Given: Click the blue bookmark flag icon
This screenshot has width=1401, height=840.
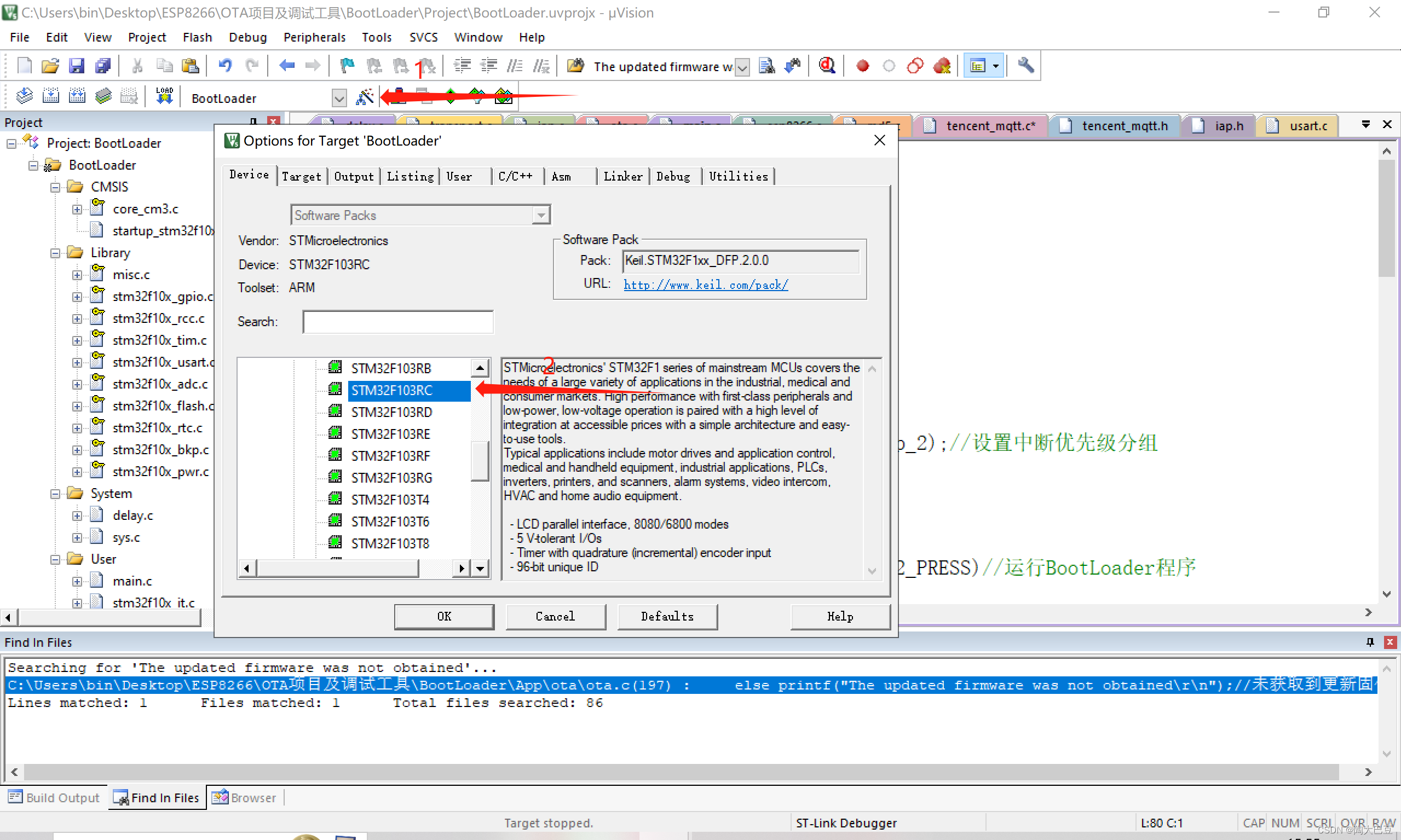Looking at the screenshot, I should click(x=347, y=66).
